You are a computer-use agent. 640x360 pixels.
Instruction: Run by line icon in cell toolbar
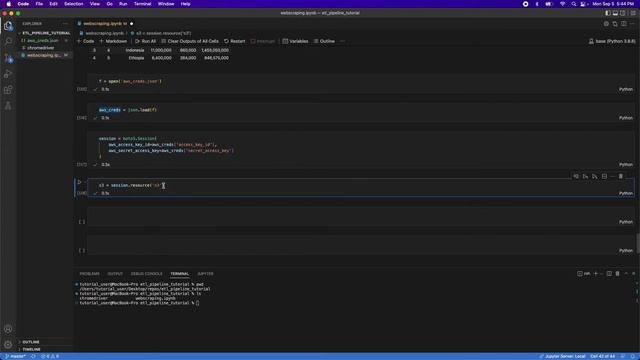[x=576, y=176]
